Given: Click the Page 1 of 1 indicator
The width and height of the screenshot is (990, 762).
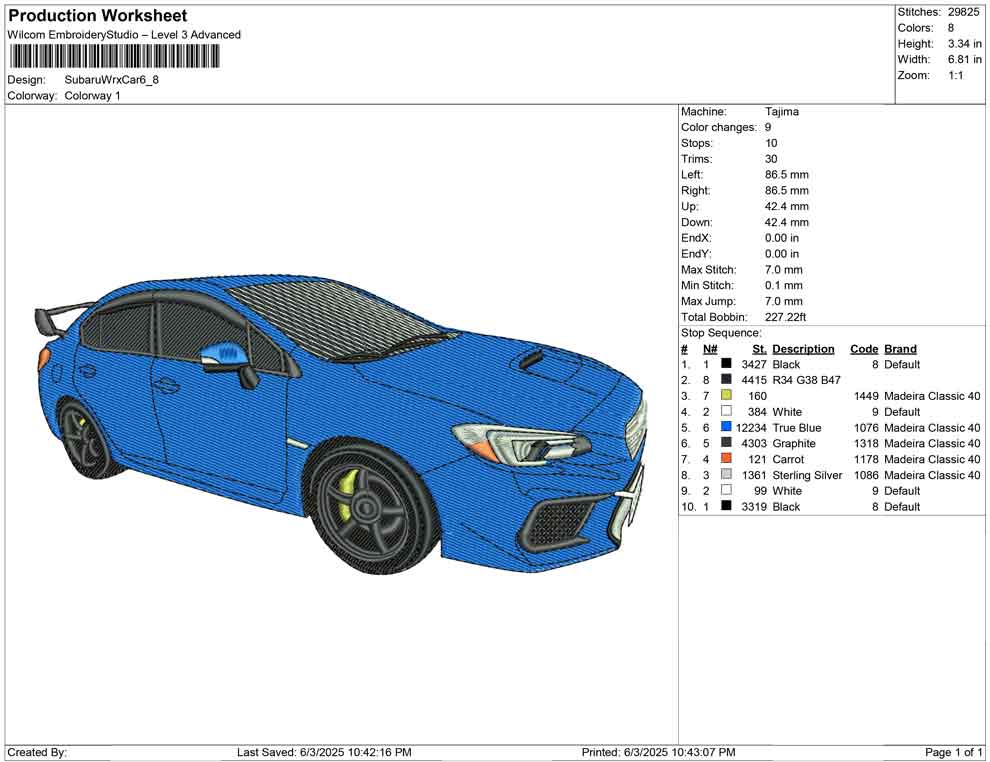Looking at the screenshot, I should pos(954,752).
